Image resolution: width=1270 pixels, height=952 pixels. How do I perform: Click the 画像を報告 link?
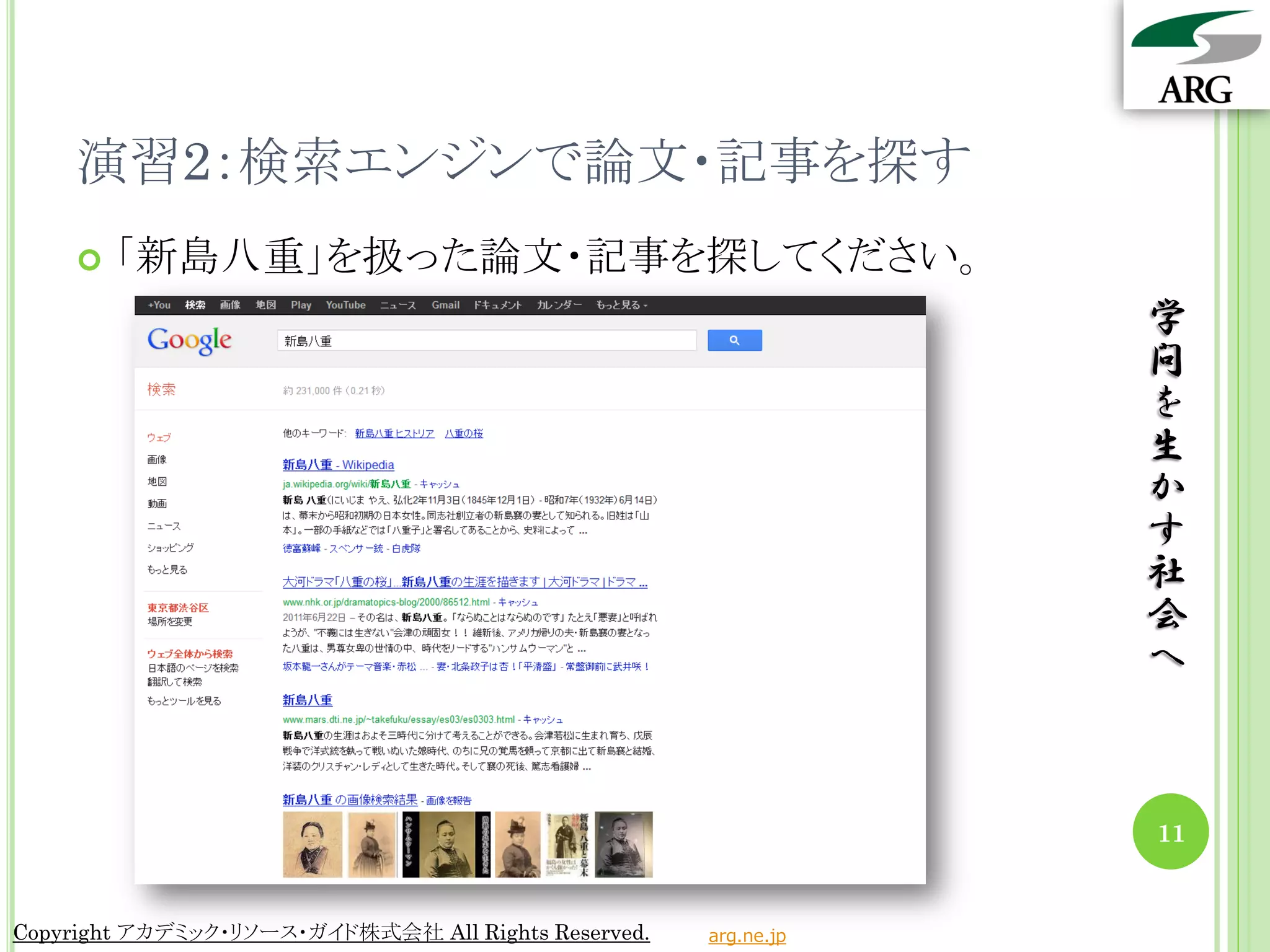click(x=448, y=801)
